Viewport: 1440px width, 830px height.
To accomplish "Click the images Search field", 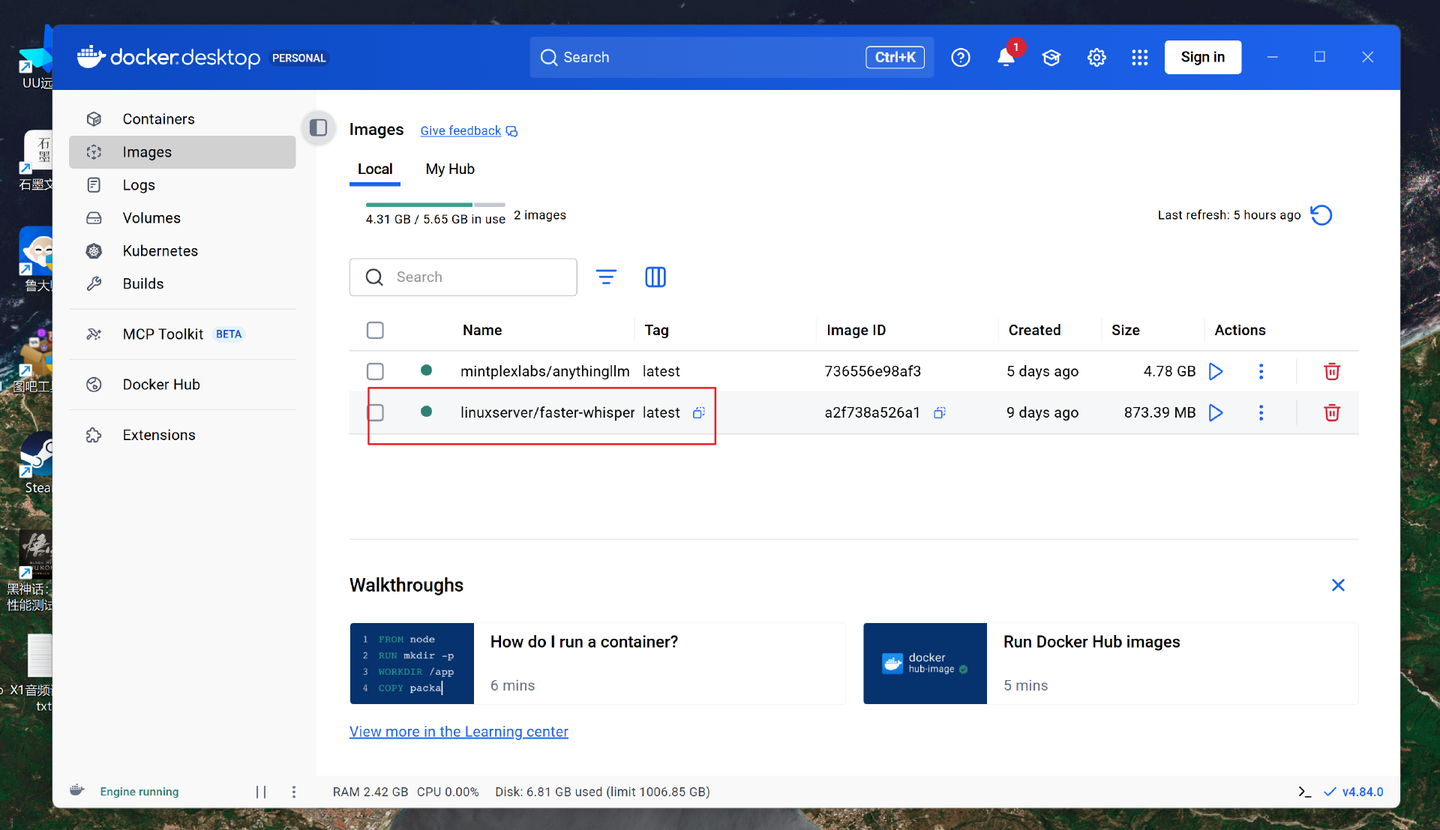I will (463, 277).
